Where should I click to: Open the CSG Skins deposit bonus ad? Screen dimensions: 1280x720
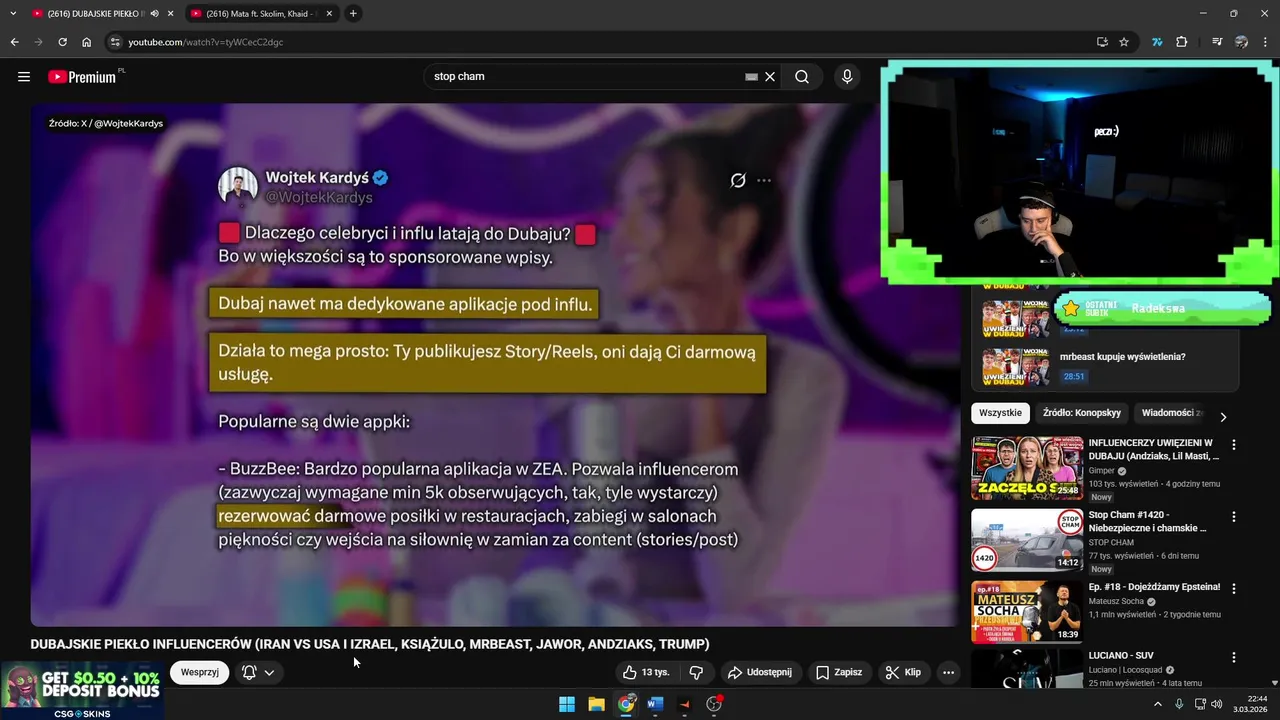(x=82, y=690)
